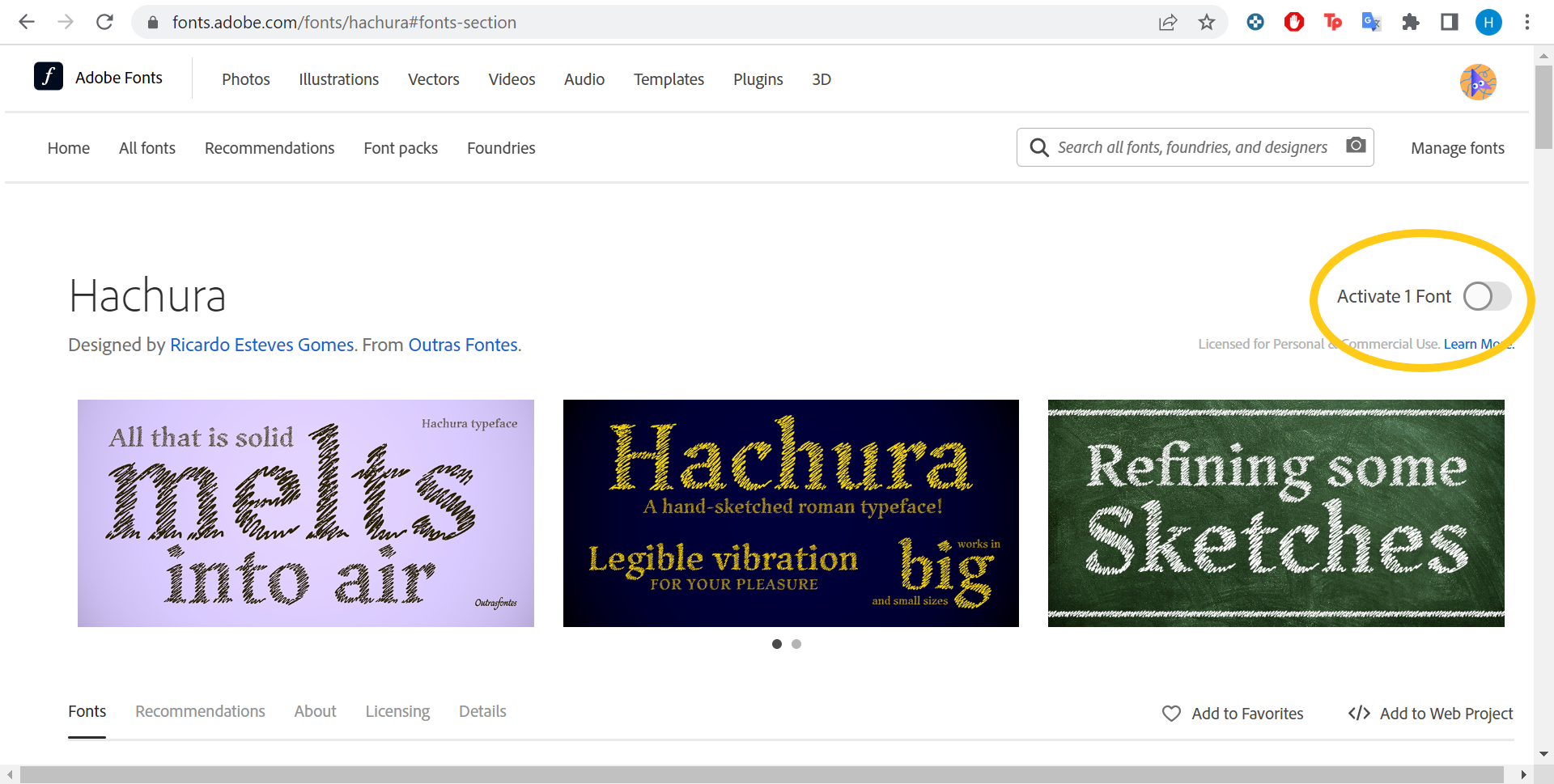Open the 3D menu item

coord(822,79)
